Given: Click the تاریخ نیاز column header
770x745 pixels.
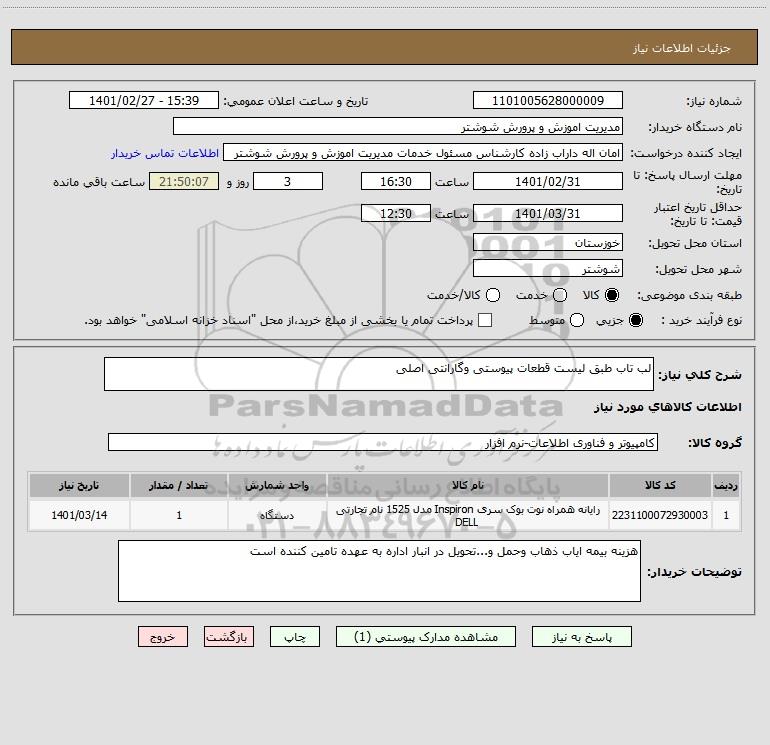Looking at the screenshot, I should tap(79, 485).
